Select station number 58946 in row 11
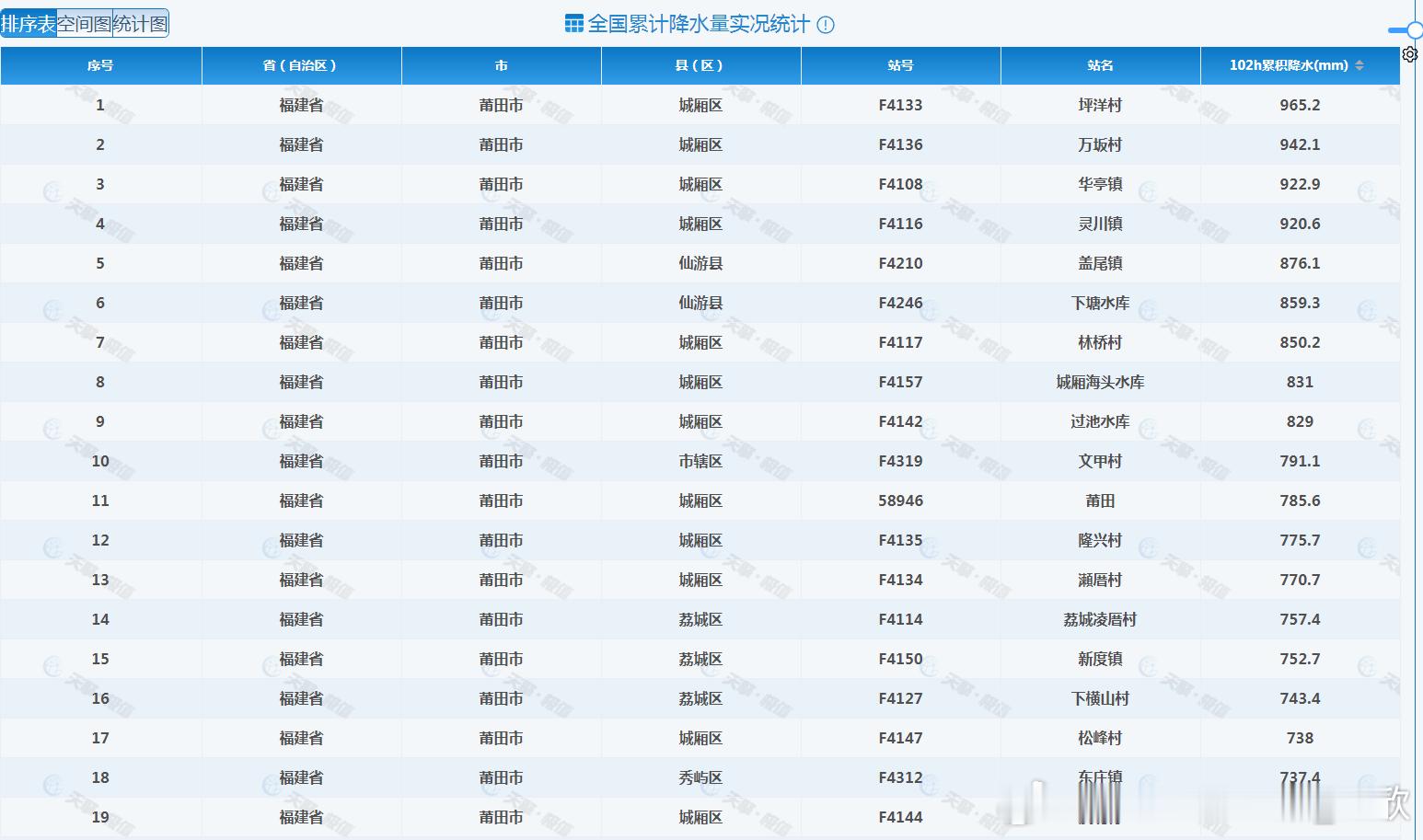1423x840 pixels. click(900, 501)
